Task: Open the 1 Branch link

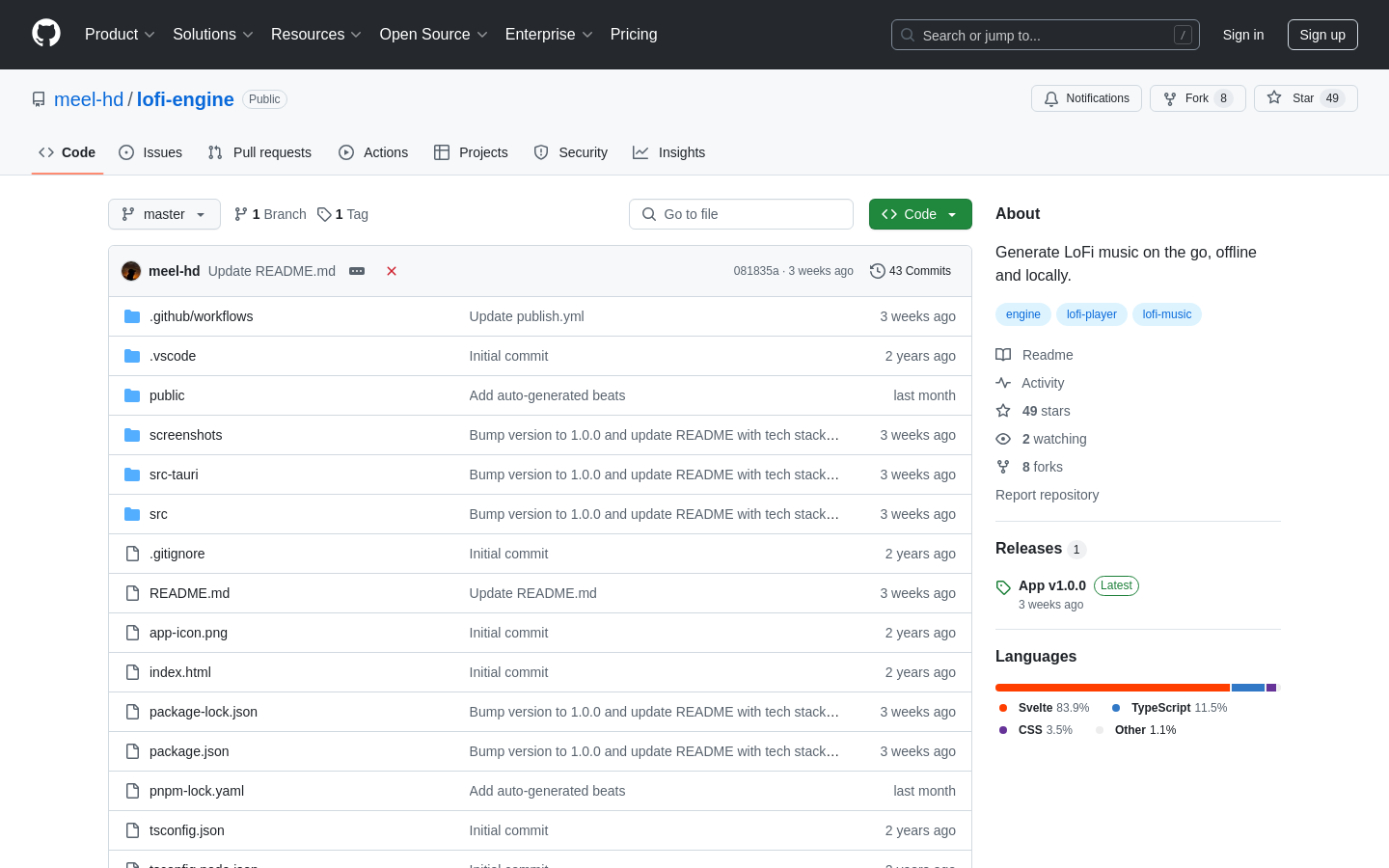Action: pos(270,214)
